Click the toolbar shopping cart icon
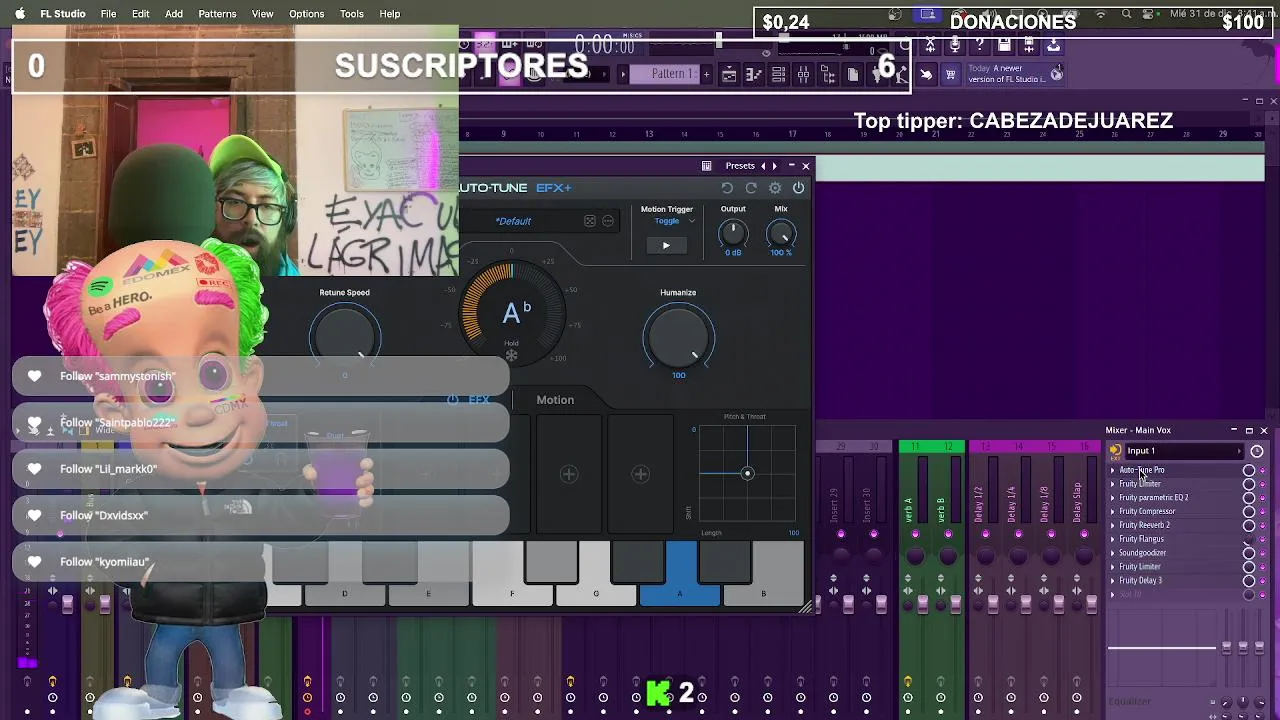 pos(950,75)
